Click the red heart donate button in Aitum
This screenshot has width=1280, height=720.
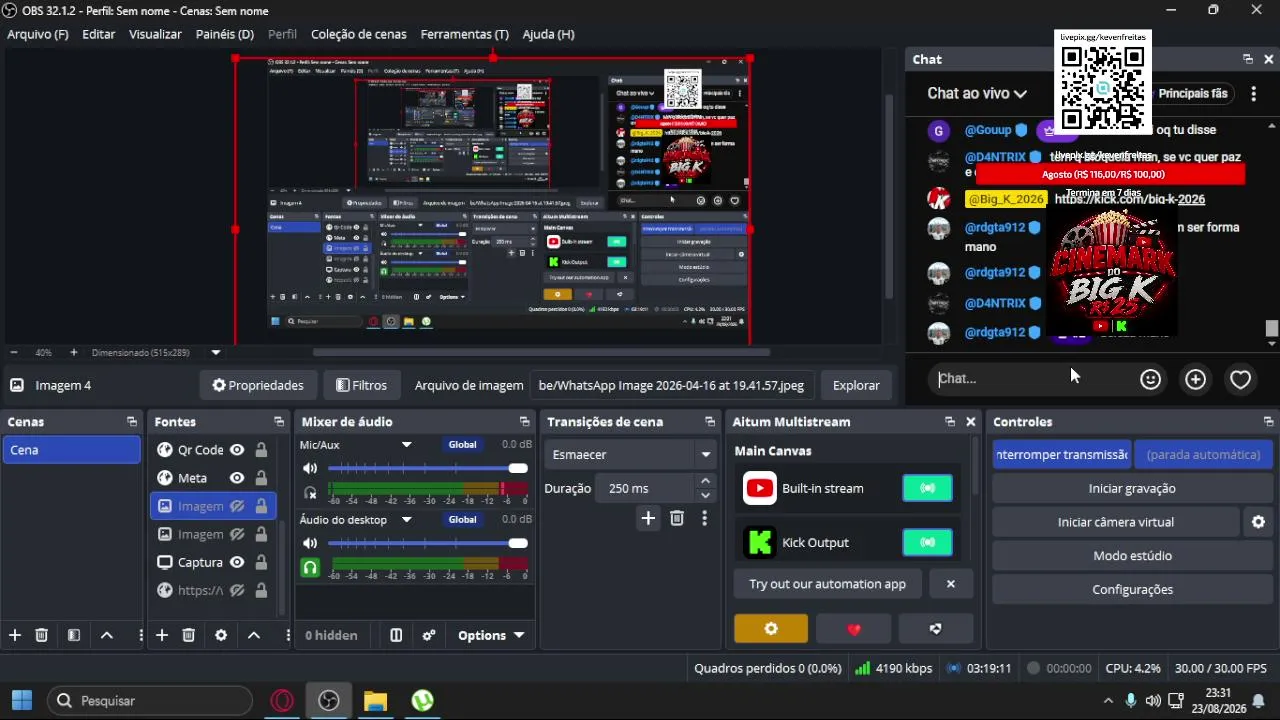pyautogui.click(x=853, y=628)
